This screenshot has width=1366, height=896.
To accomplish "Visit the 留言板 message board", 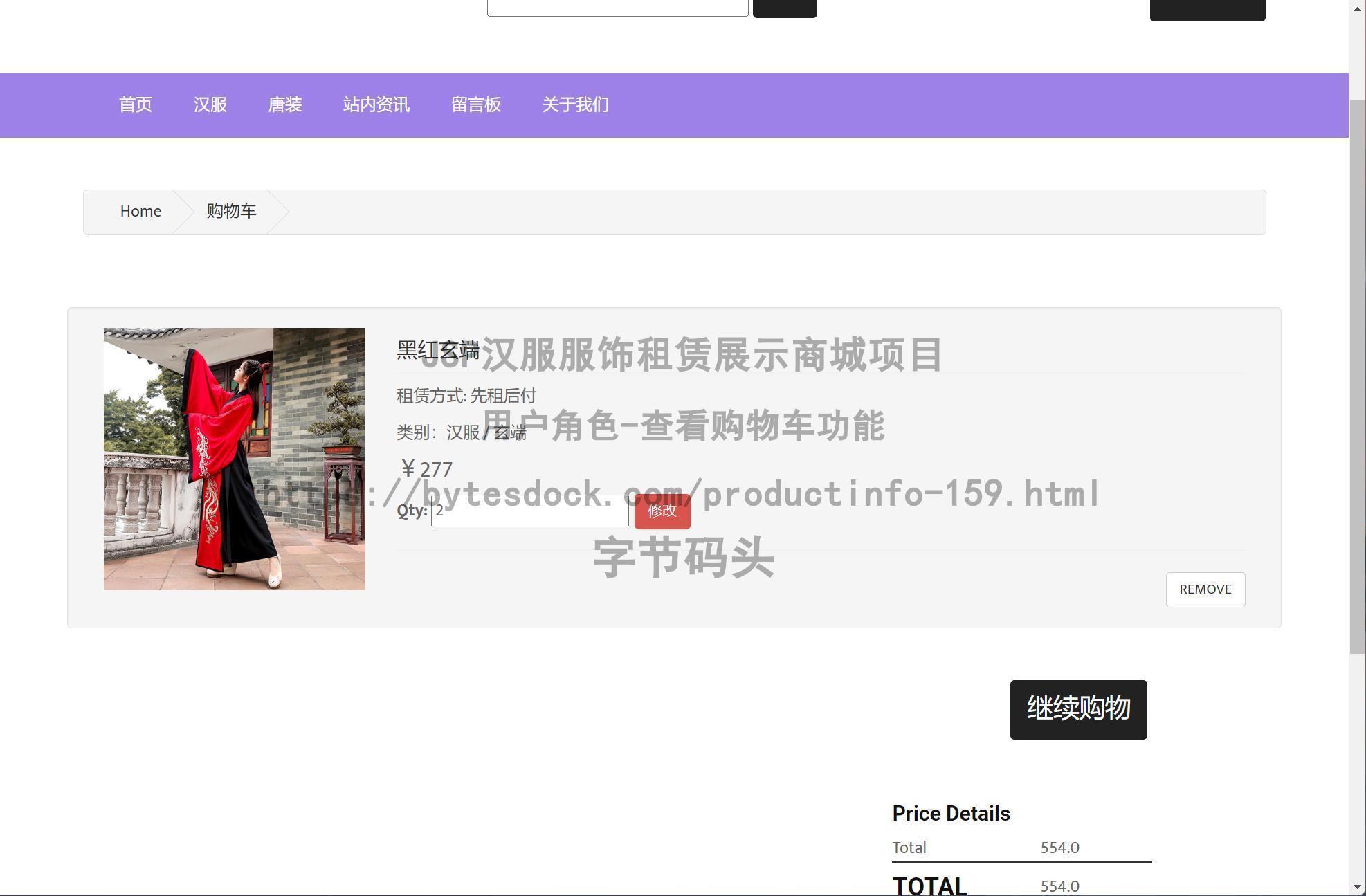I will pos(476,105).
